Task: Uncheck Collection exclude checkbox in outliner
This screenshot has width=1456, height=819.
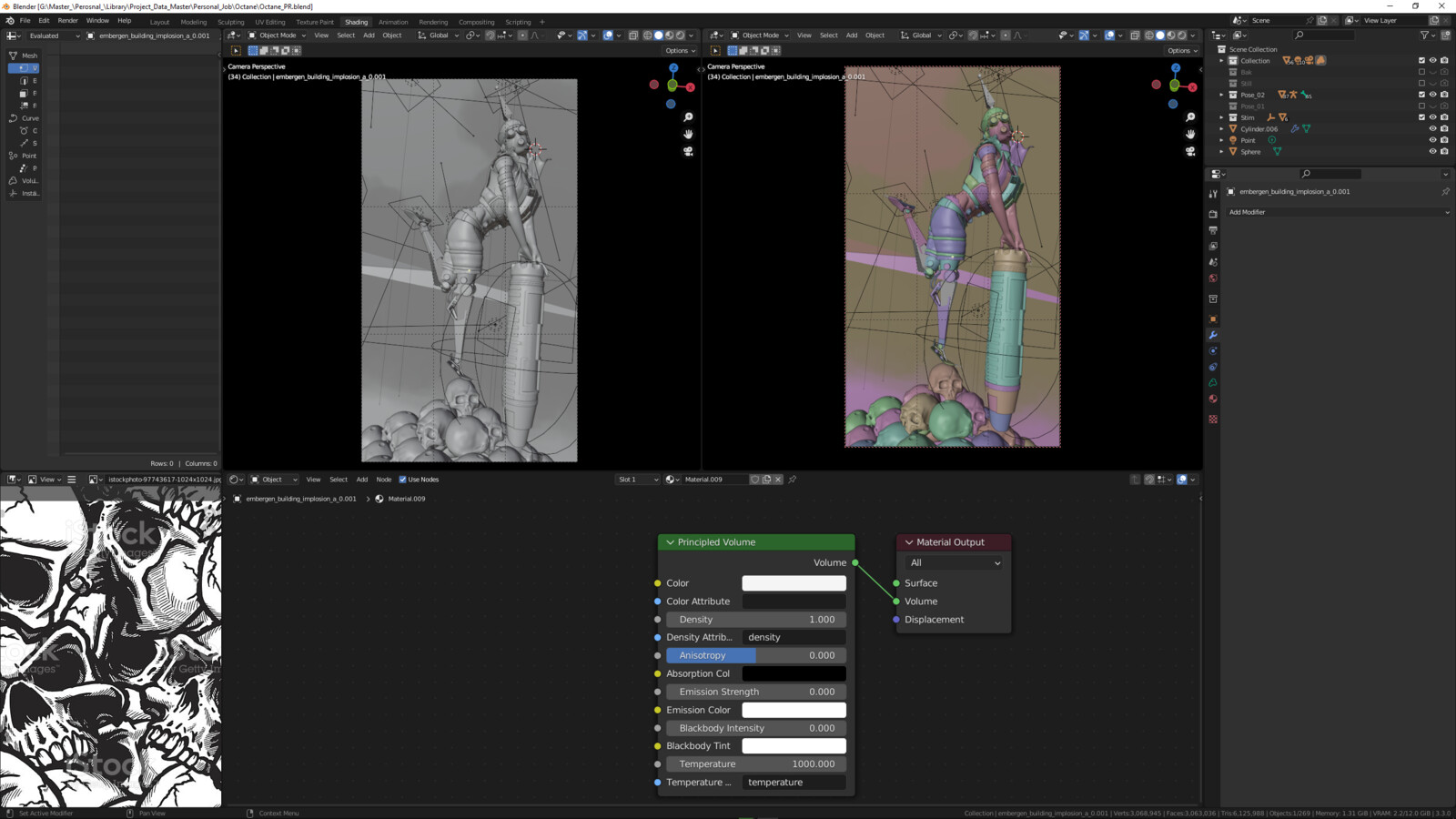Action: pos(1421,61)
